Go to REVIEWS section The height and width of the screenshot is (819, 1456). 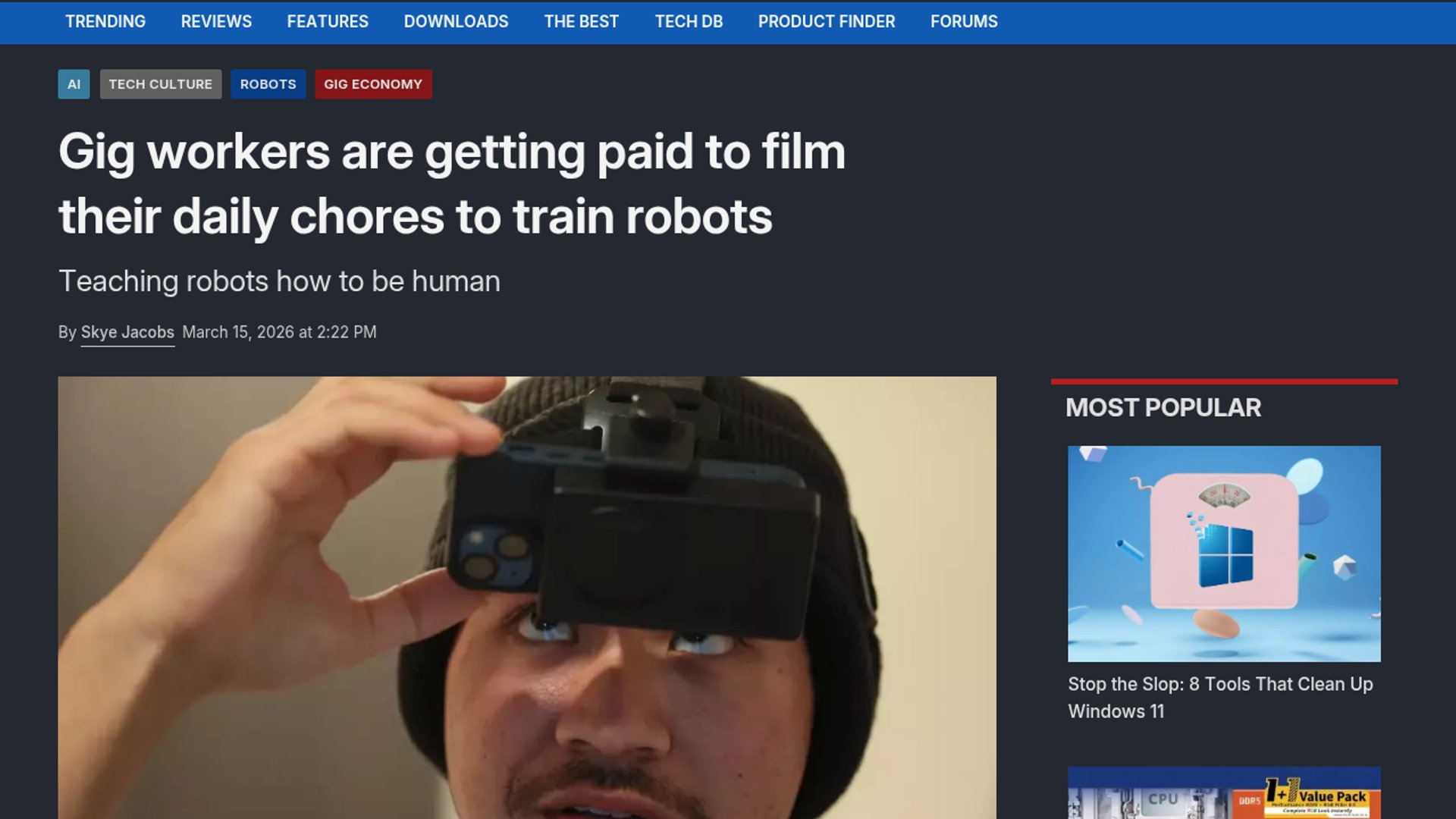[x=216, y=21]
